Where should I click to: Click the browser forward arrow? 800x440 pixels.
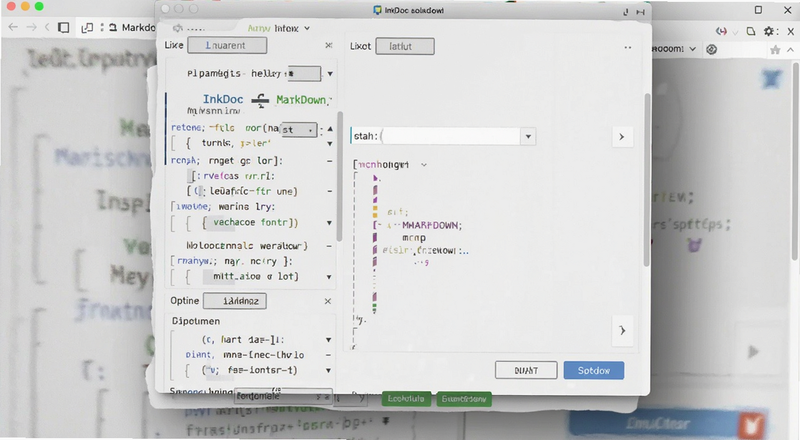coord(31,27)
